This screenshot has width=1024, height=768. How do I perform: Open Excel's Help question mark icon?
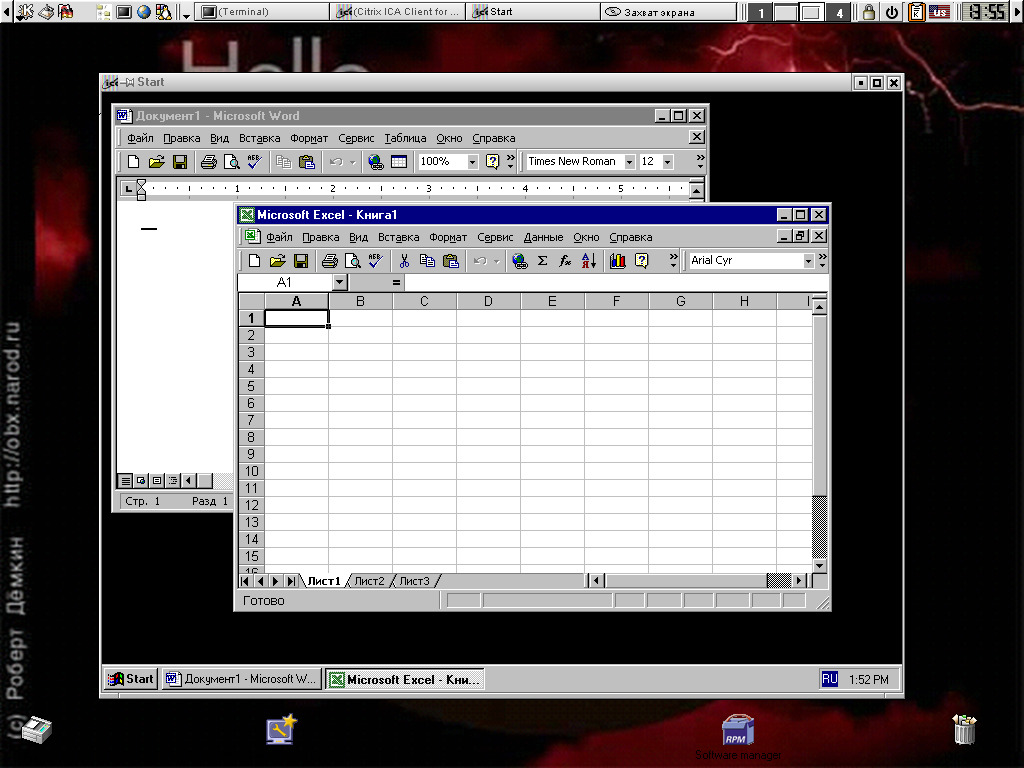coord(641,261)
